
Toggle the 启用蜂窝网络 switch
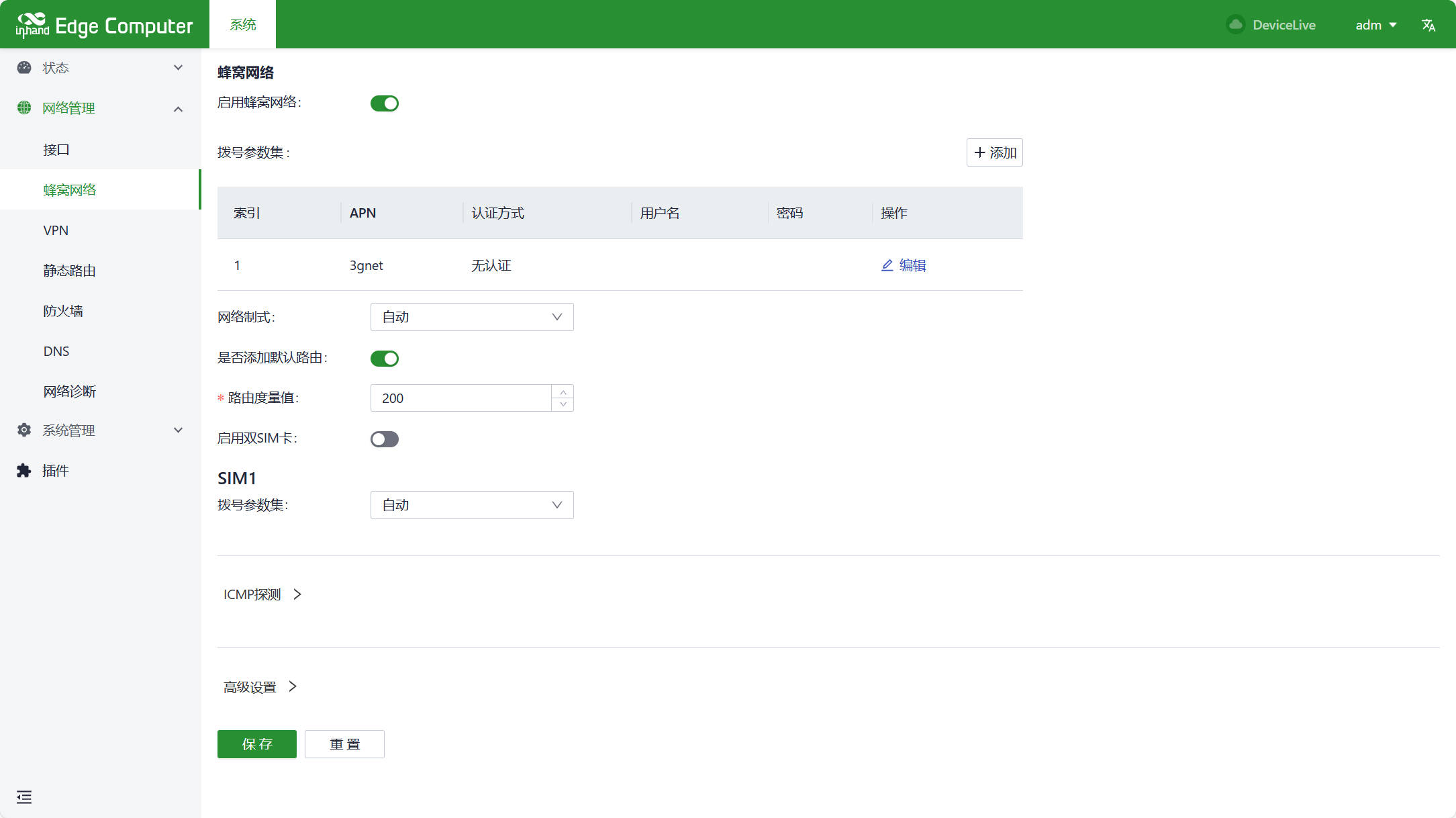pyautogui.click(x=385, y=103)
